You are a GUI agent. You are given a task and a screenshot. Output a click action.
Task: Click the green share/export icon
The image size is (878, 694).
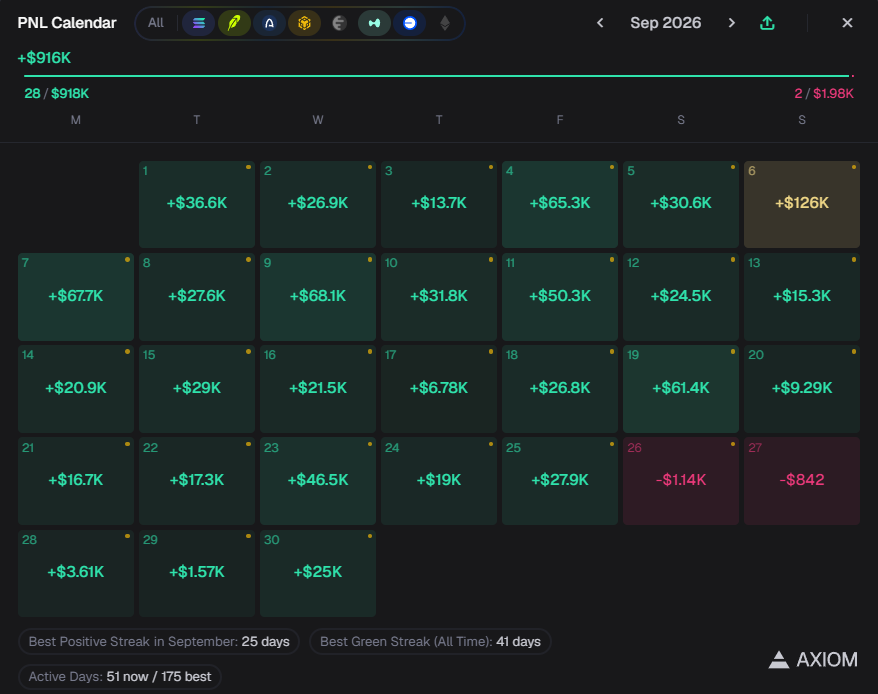tap(767, 23)
